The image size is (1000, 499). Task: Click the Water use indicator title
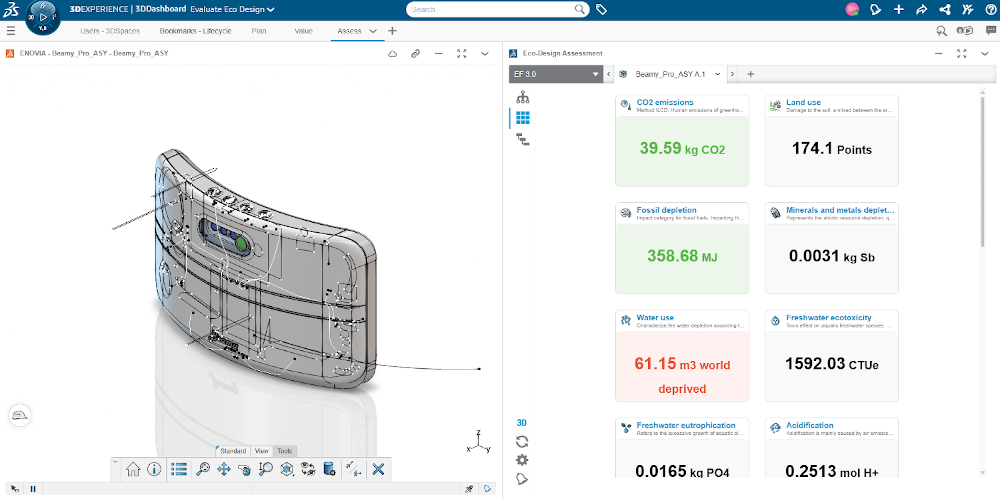tap(655, 318)
